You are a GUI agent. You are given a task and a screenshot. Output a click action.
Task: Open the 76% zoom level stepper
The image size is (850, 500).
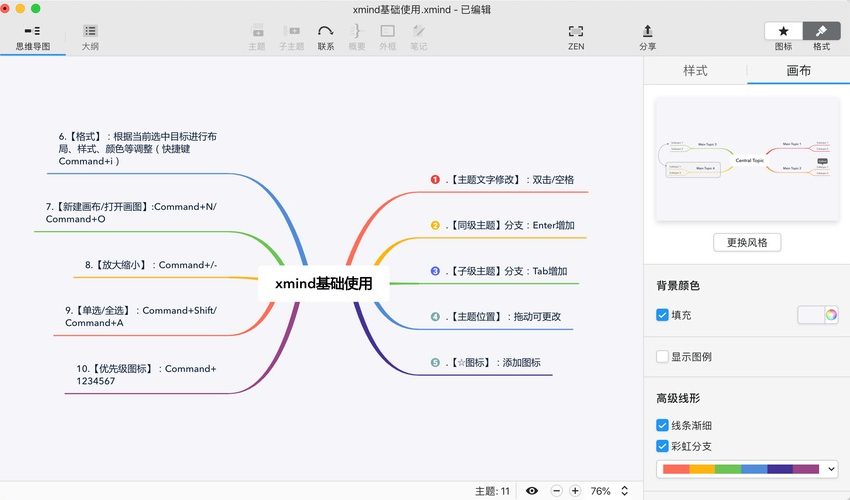pyautogui.click(x=624, y=491)
